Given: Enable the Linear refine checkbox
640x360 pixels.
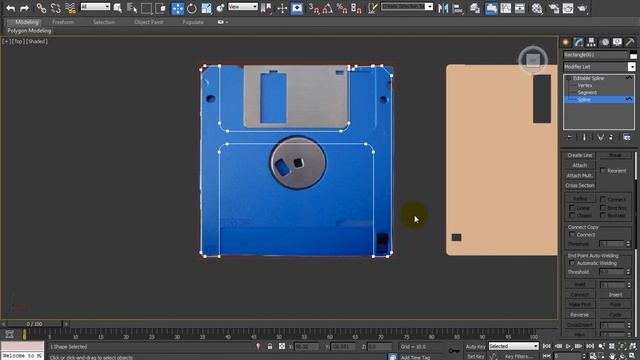Looking at the screenshot, I should click(x=572, y=207).
